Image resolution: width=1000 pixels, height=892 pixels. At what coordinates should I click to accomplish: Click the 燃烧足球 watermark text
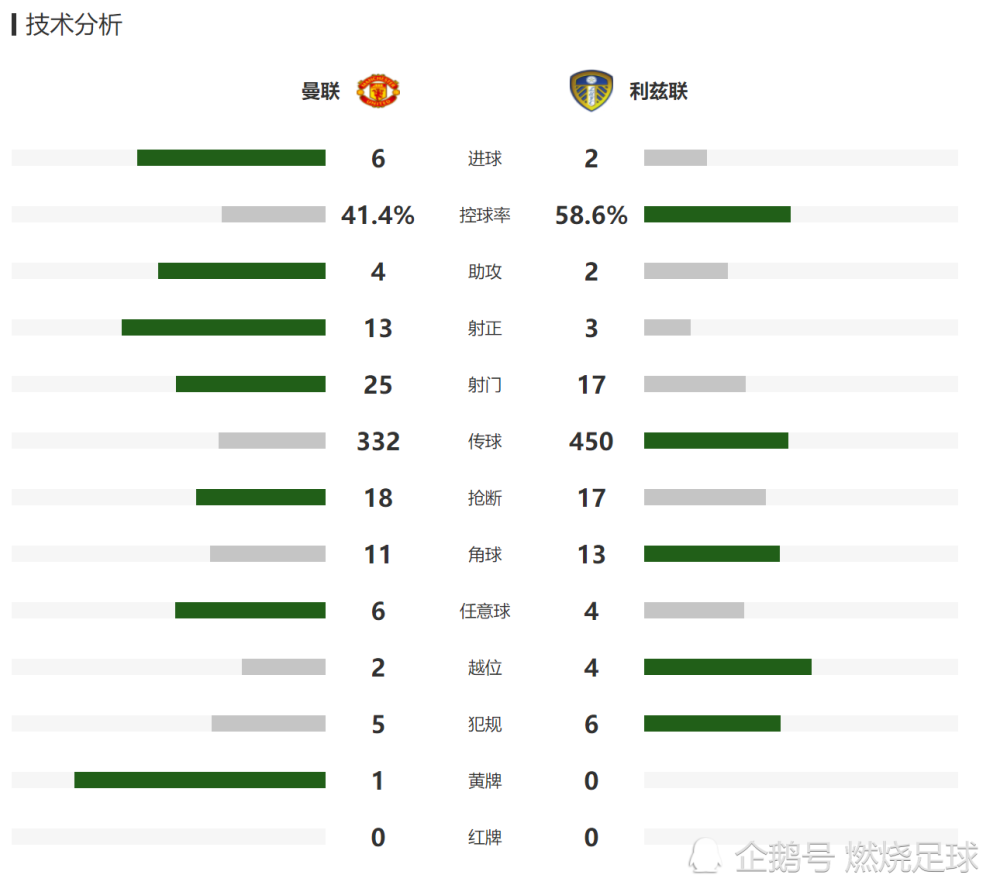[911, 857]
